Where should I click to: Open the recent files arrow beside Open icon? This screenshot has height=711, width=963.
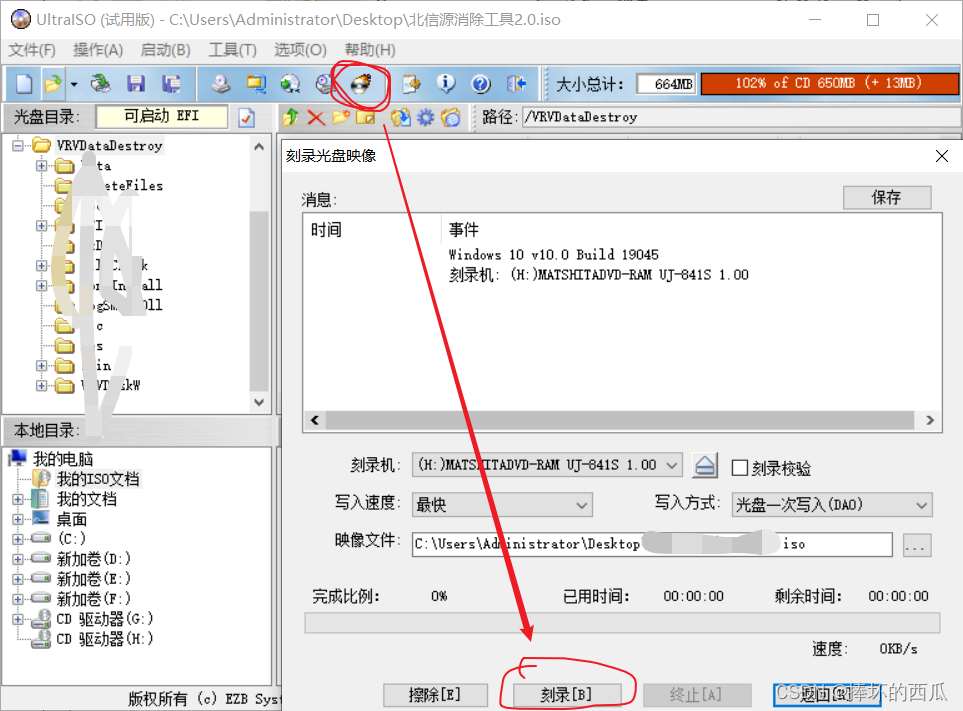click(x=74, y=84)
